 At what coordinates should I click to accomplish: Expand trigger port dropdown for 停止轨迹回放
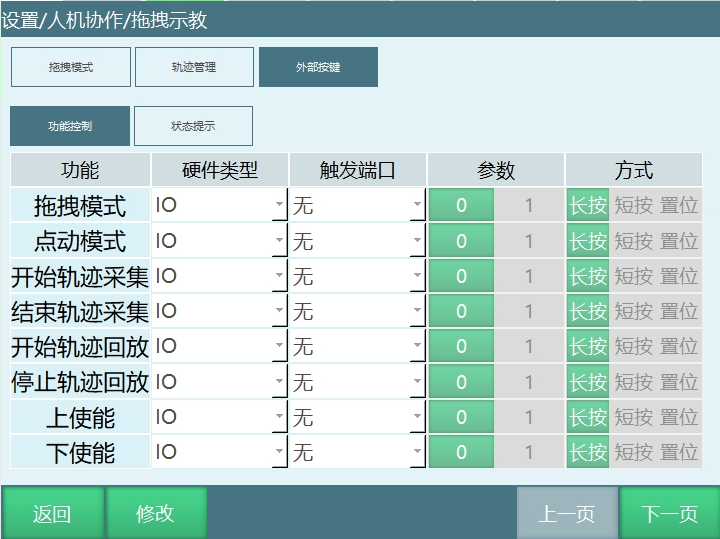pos(358,382)
